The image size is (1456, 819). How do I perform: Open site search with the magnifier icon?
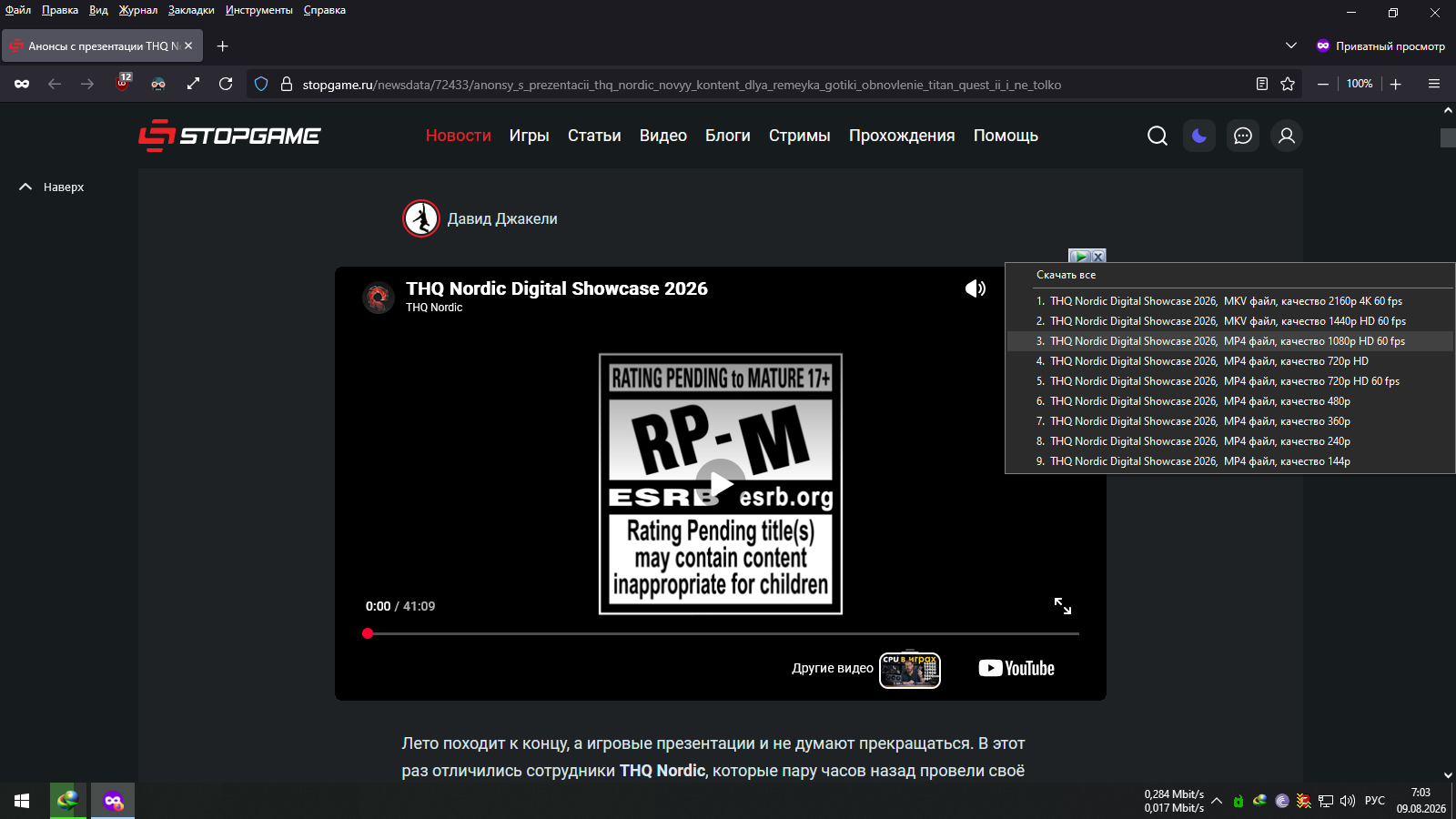click(1158, 136)
